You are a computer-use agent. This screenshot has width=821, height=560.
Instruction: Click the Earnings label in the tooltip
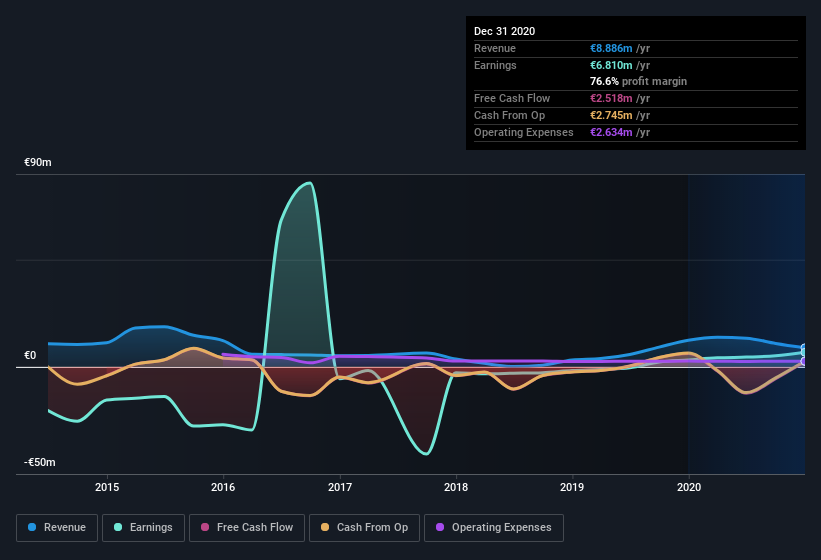pos(495,65)
